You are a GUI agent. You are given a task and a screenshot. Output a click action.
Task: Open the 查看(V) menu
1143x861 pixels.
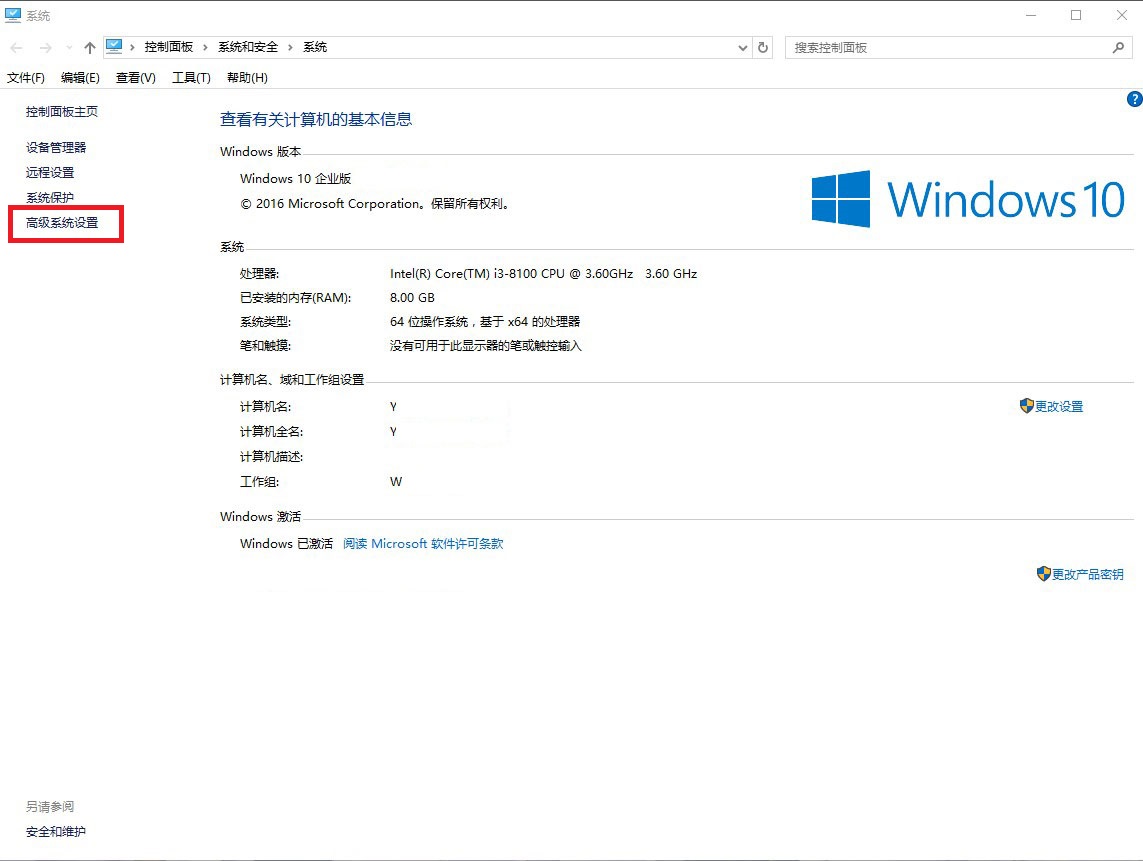pyautogui.click(x=136, y=77)
